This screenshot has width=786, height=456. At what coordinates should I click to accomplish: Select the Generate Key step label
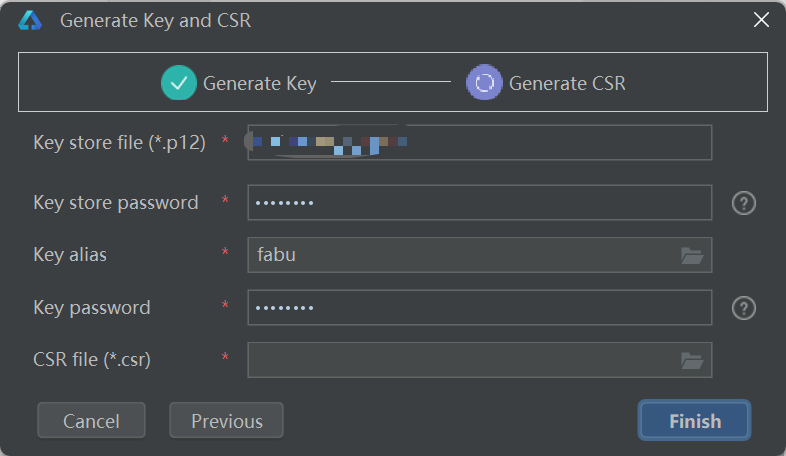(x=259, y=84)
